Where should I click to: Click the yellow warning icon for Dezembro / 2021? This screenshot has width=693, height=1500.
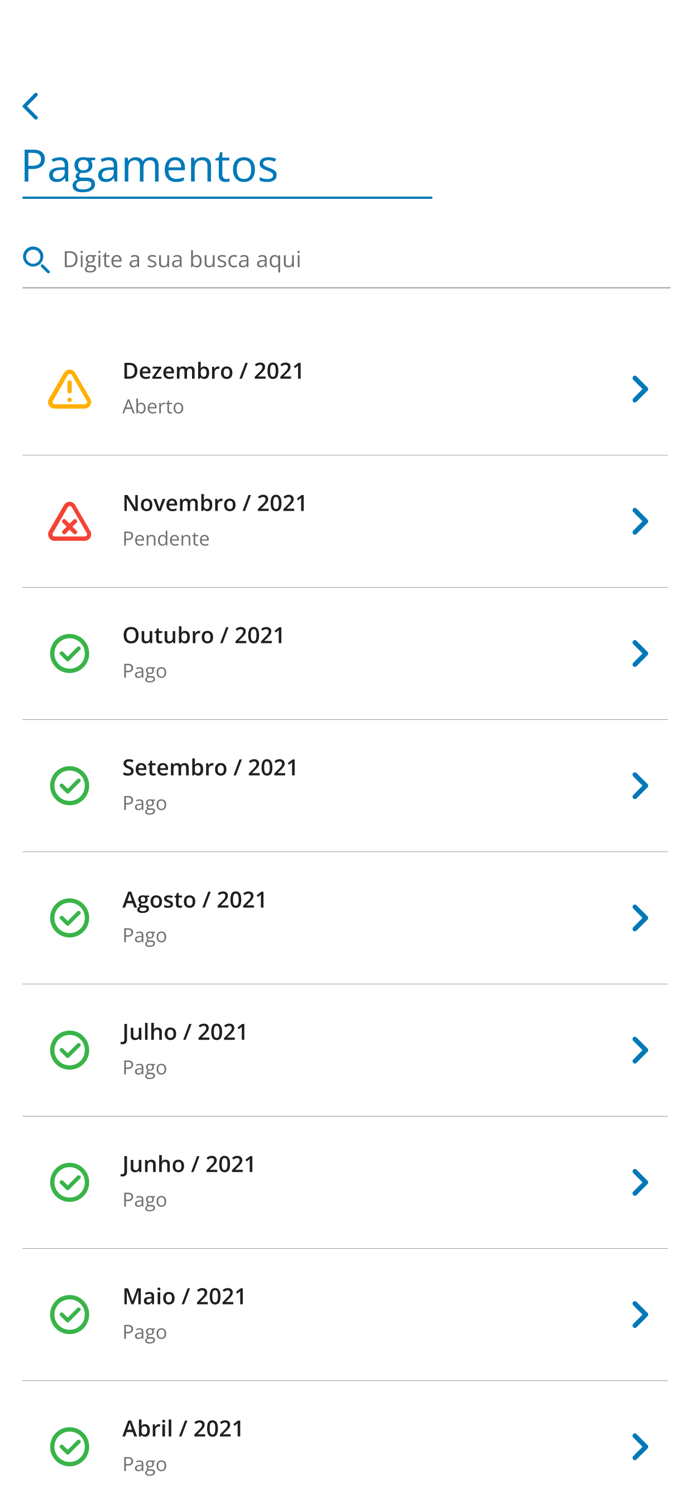[70, 388]
